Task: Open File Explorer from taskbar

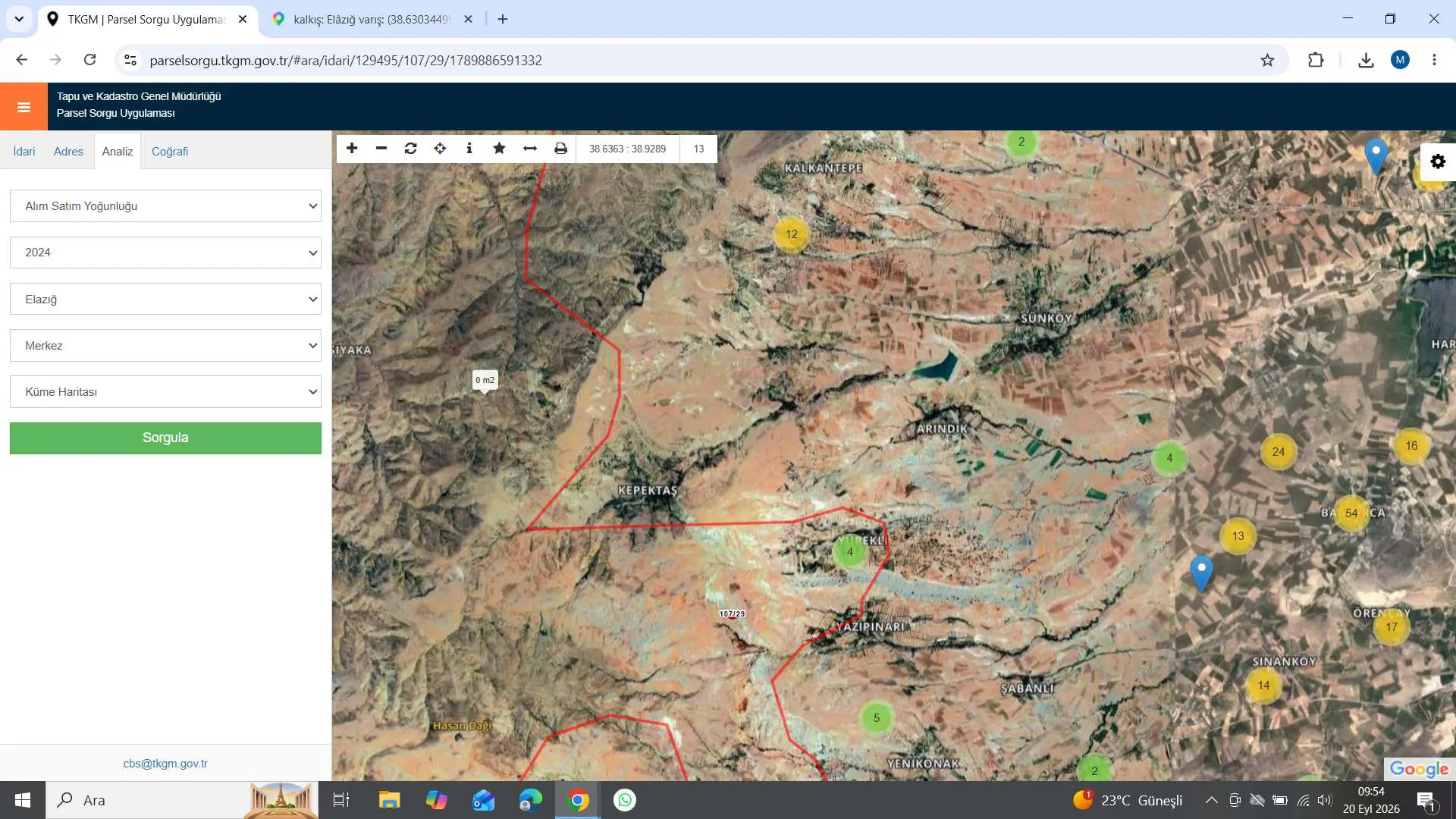Action: 389,800
